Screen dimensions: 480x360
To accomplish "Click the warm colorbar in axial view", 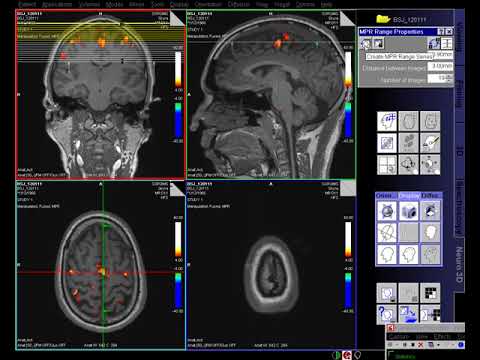I will (x=178, y=239).
